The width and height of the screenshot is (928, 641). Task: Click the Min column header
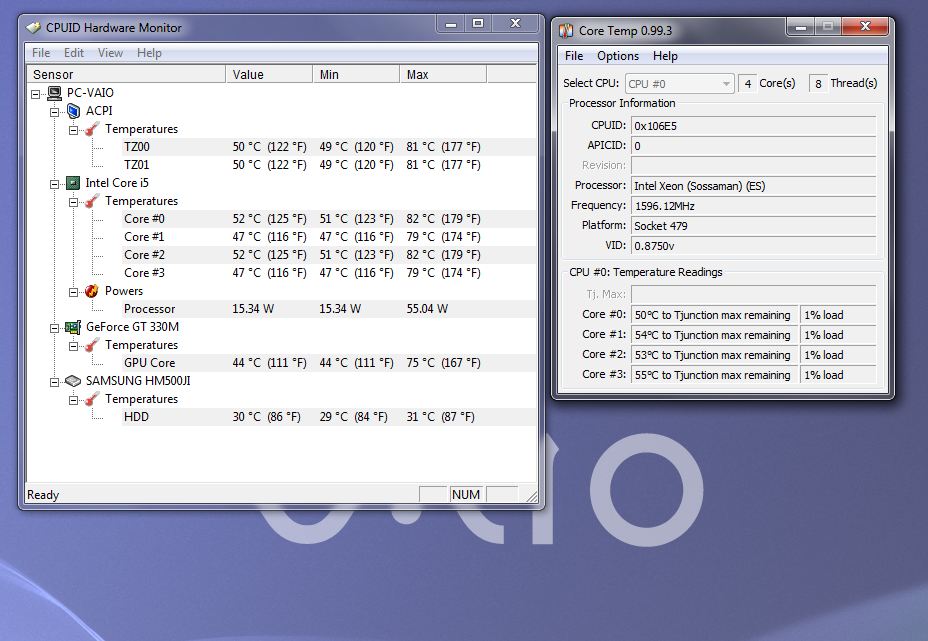(356, 75)
